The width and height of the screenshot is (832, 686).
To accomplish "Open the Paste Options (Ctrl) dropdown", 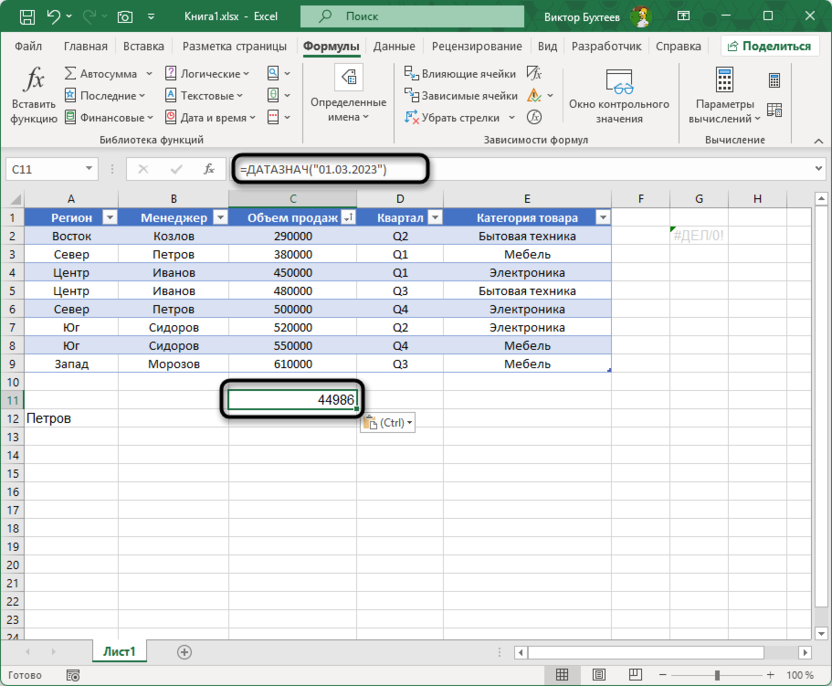I will point(387,423).
